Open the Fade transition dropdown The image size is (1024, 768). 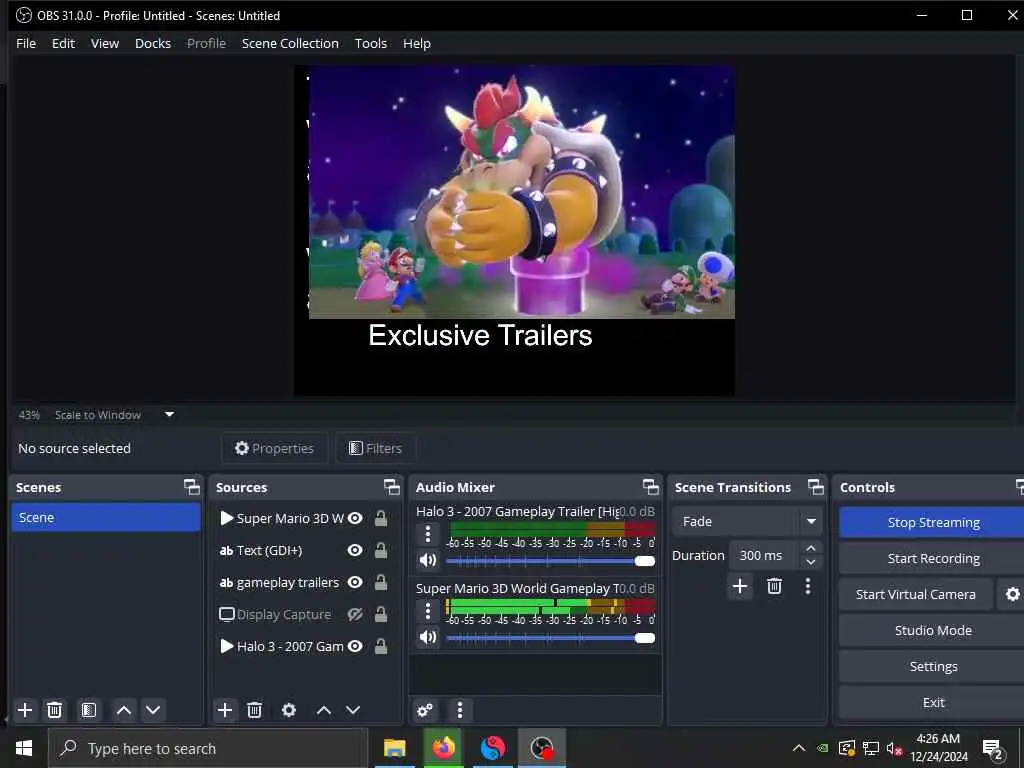pos(746,521)
